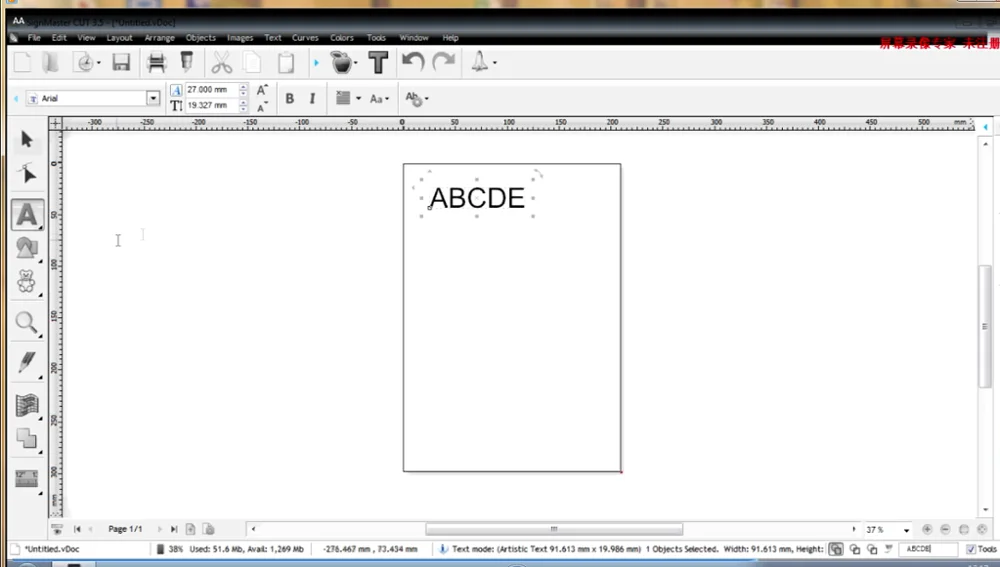This screenshot has height=567, width=1000.
Task: Click the Save floppy disk icon
Action: point(121,63)
